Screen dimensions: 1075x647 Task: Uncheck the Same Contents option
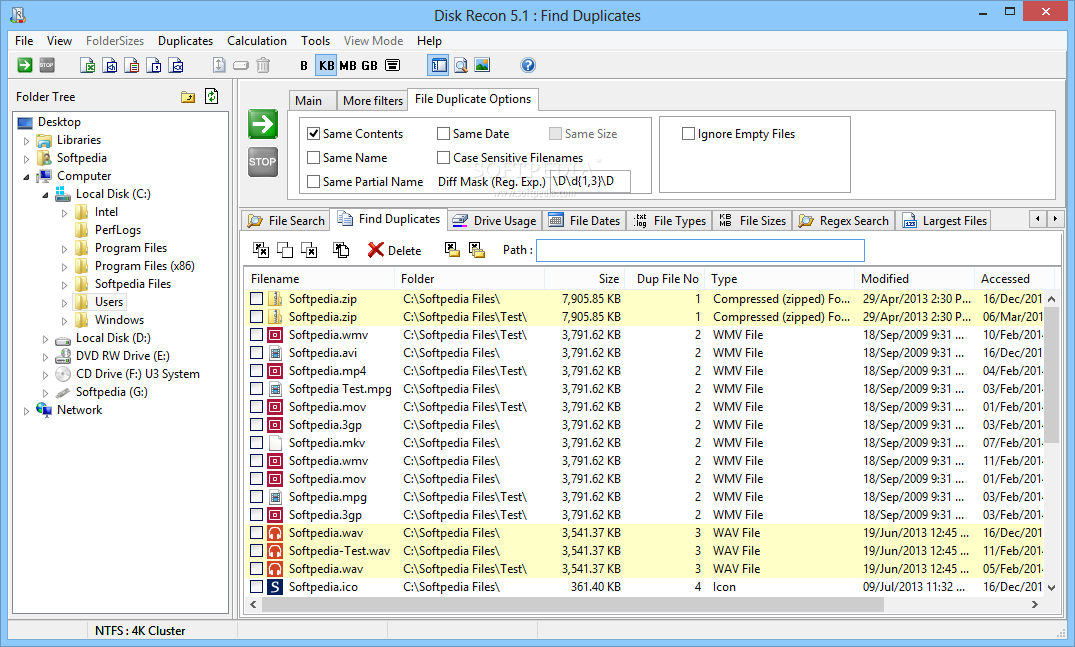pos(313,134)
